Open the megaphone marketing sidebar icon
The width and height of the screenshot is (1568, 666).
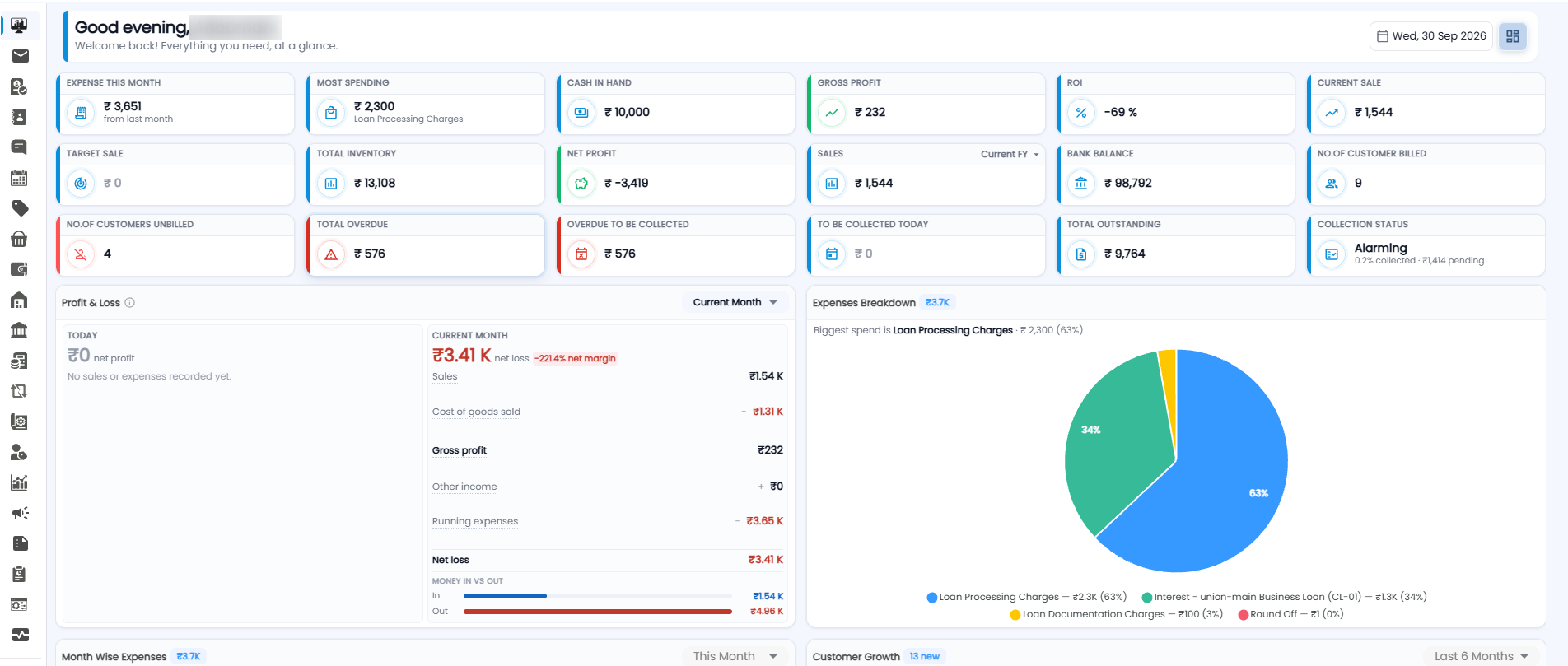tap(20, 513)
